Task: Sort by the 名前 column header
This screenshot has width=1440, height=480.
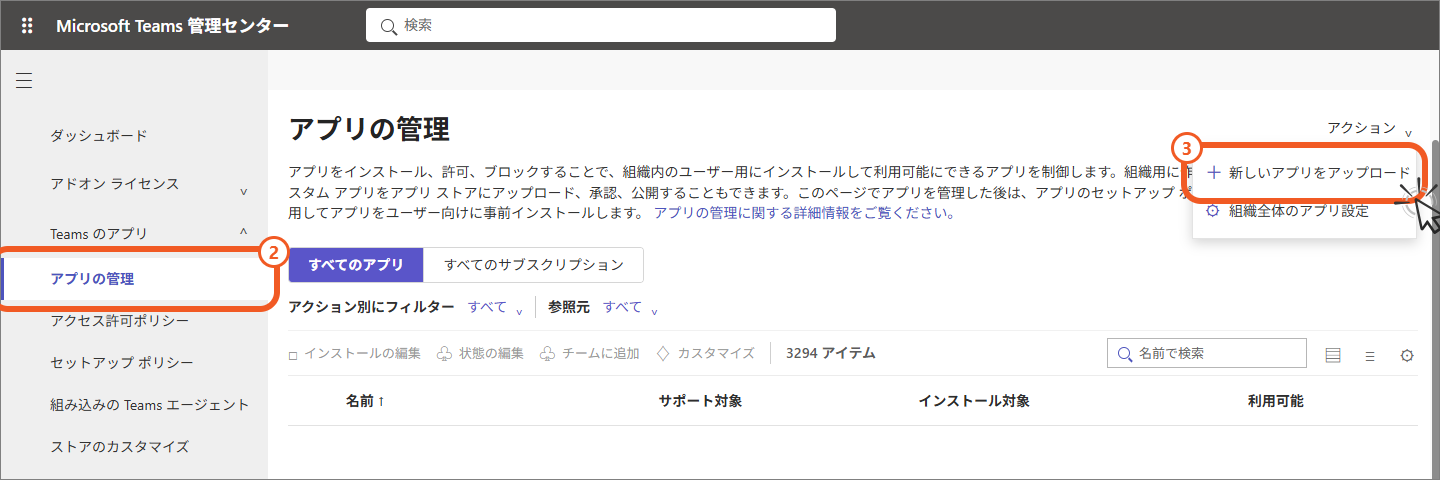Action: [365, 401]
